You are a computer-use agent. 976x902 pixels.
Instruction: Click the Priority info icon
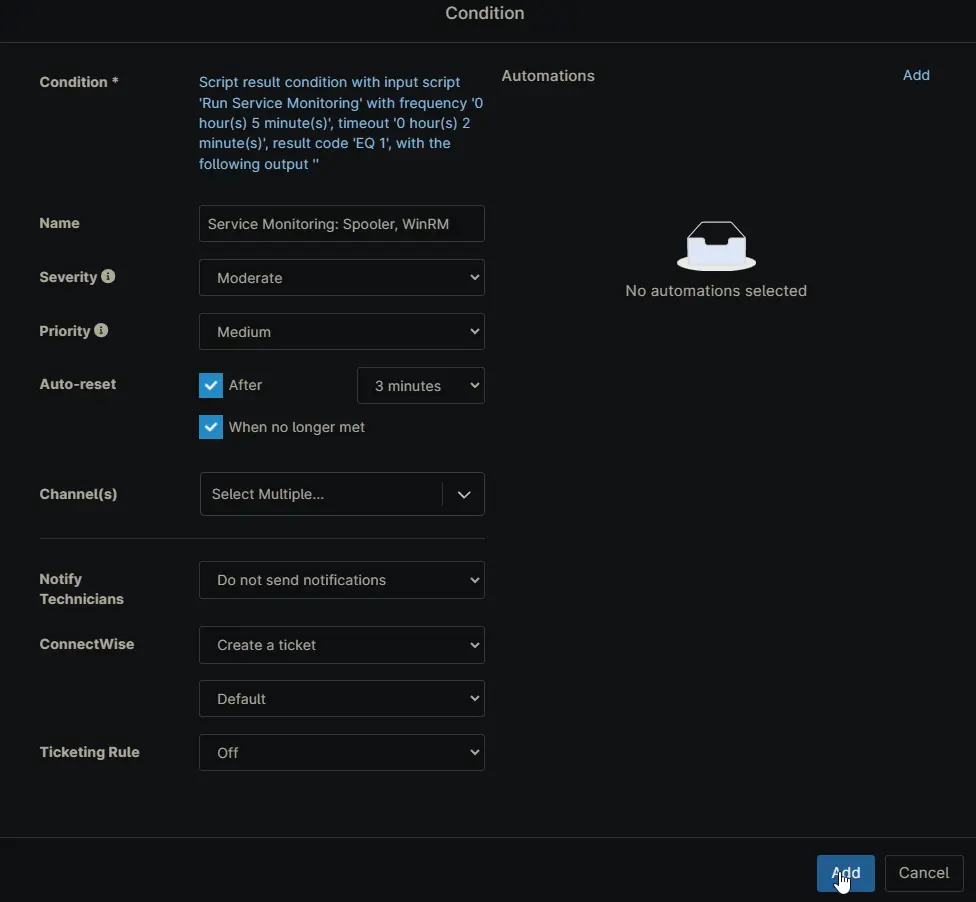(101, 331)
